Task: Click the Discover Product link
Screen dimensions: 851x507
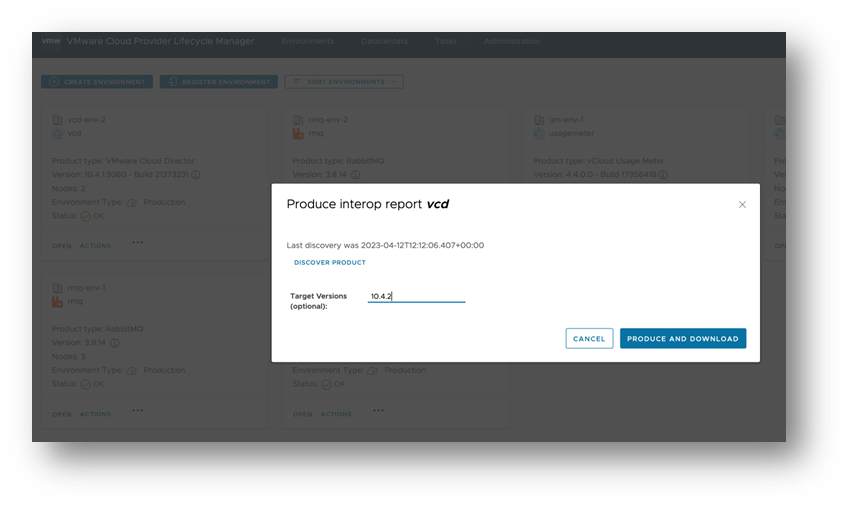Action: pyautogui.click(x=330, y=263)
